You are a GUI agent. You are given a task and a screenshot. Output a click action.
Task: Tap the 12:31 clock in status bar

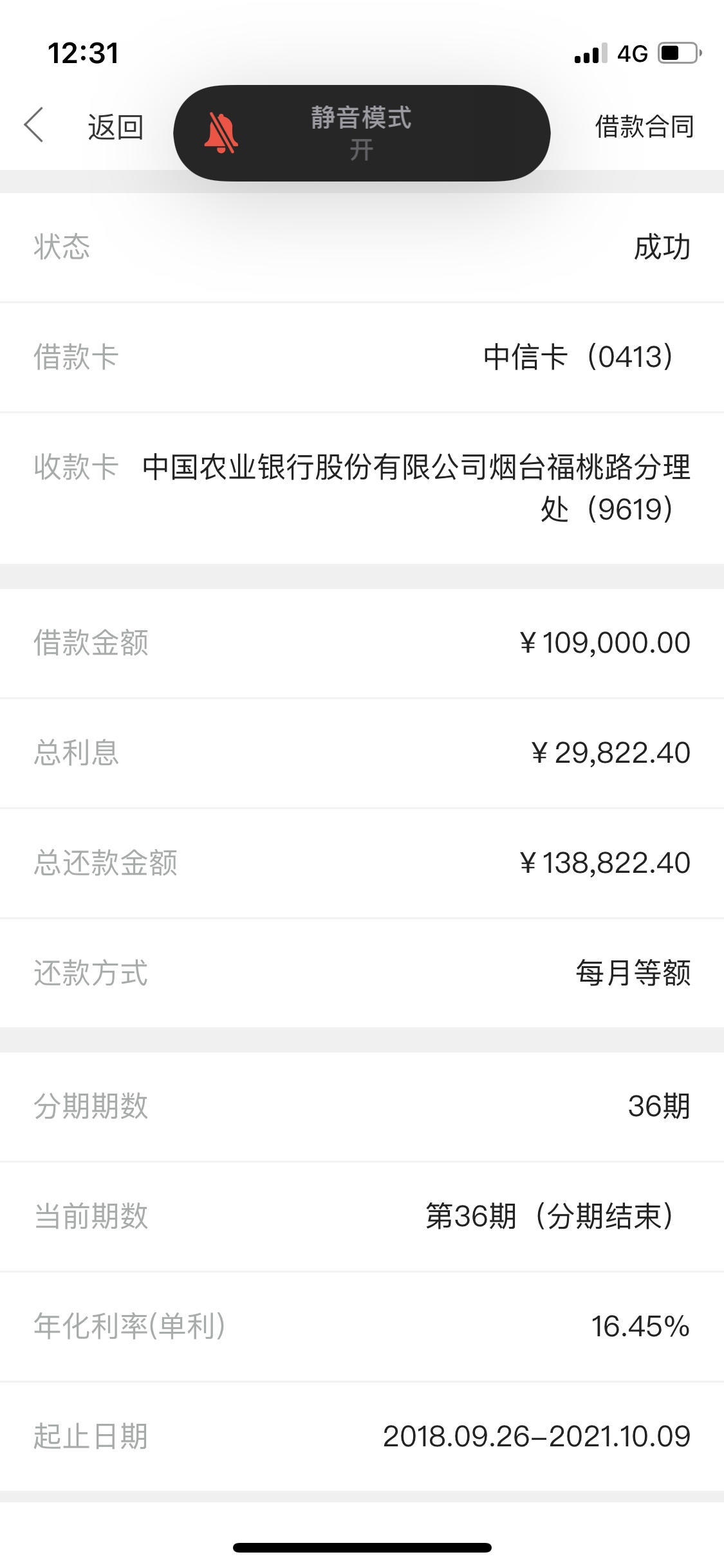pos(84,53)
